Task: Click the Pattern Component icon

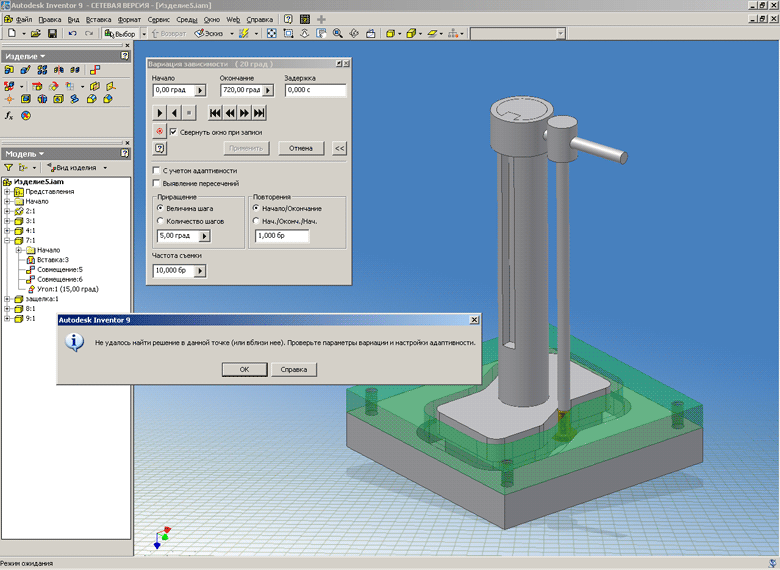Action: pyautogui.click(x=42, y=70)
